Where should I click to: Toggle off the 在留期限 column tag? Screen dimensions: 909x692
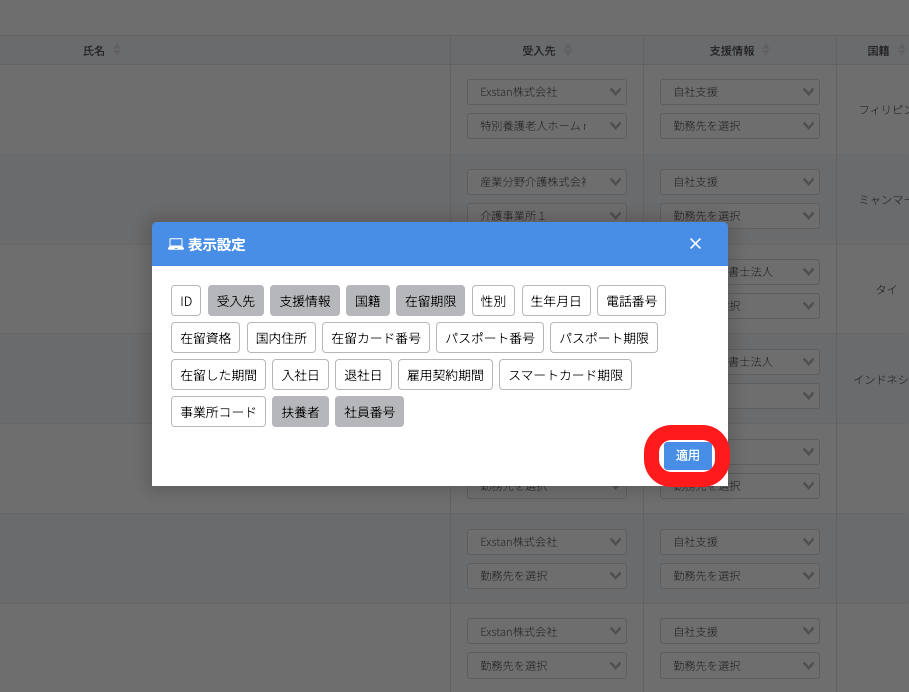pyautogui.click(x=430, y=301)
